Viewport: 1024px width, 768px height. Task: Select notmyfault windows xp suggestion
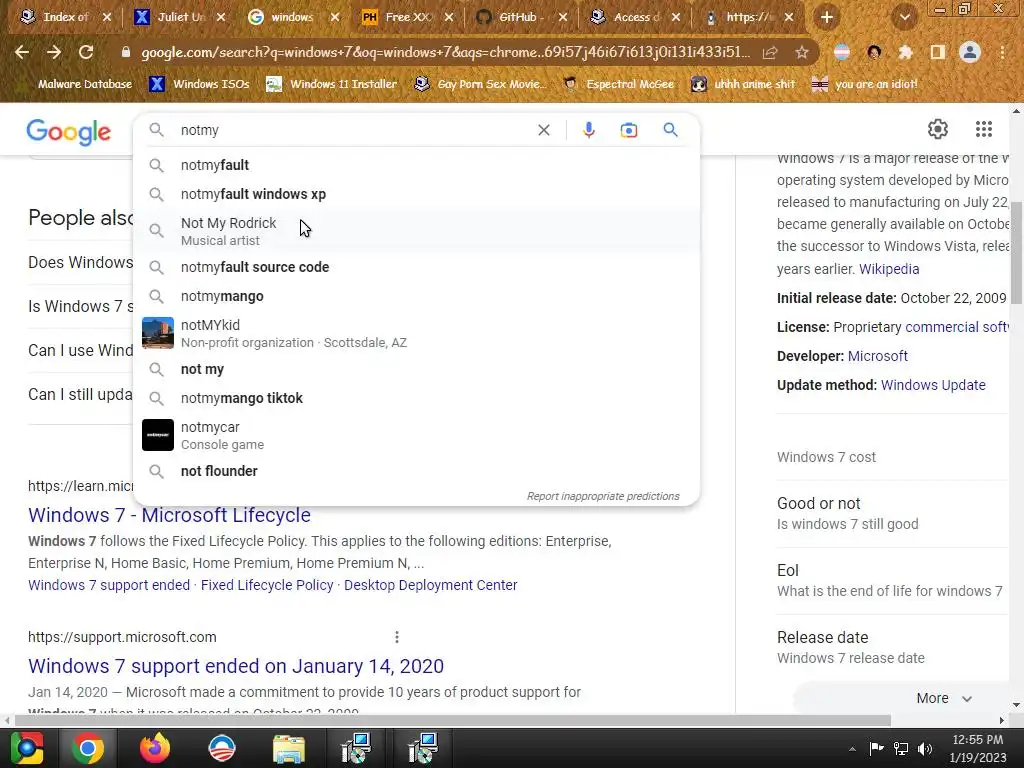tap(417, 194)
